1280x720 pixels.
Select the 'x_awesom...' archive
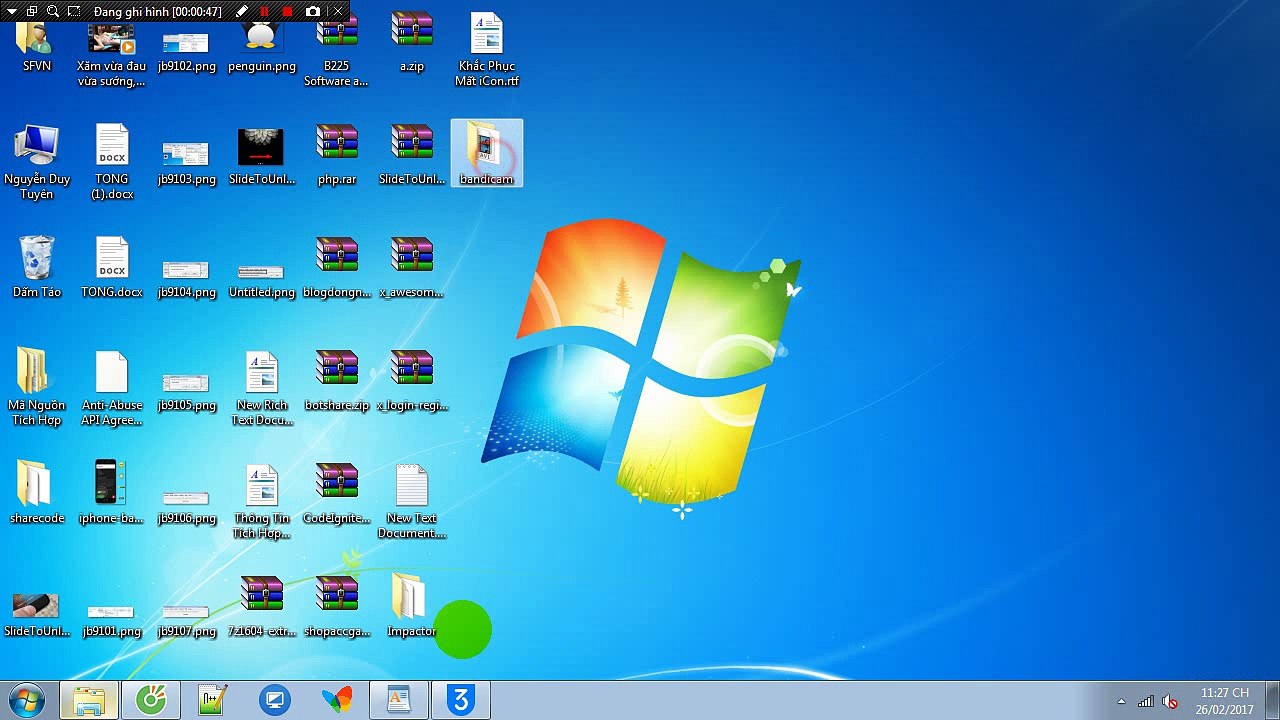pyautogui.click(x=412, y=268)
